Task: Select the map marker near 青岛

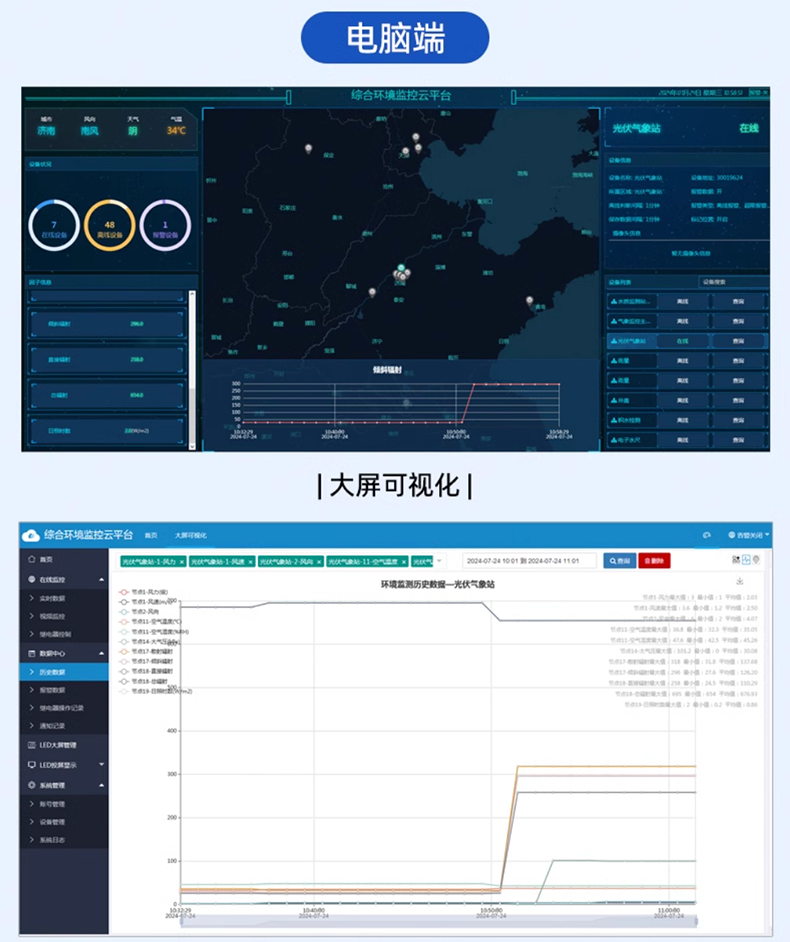Action: pyautogui.click(x=530, y=299)
